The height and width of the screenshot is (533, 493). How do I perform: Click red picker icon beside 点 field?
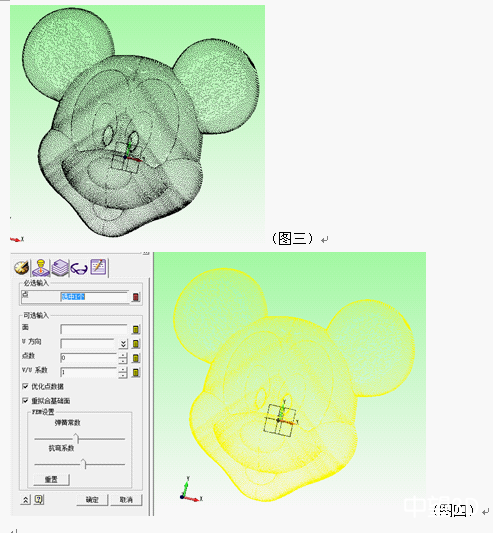(136, 297)
